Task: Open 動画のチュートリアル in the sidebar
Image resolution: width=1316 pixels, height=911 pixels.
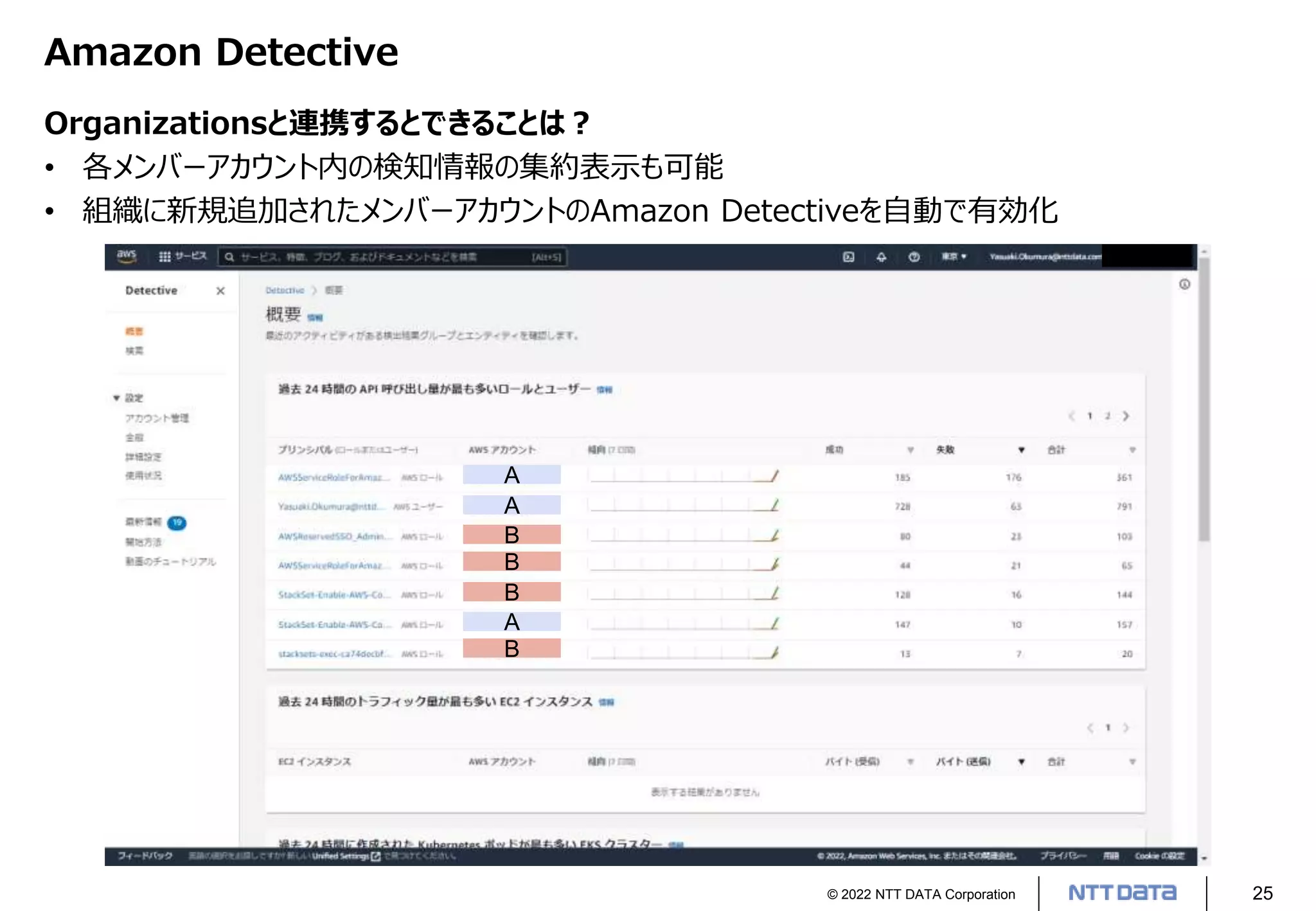Action: (x=170, y=562)
